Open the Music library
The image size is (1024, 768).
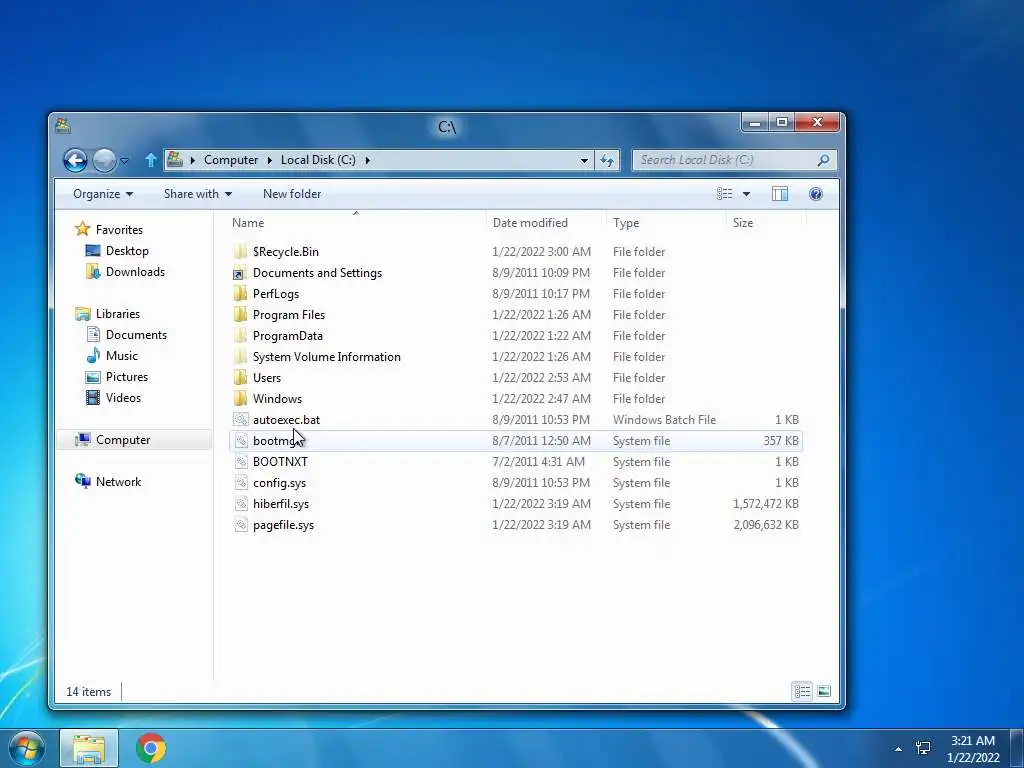(x=121, y=356)
